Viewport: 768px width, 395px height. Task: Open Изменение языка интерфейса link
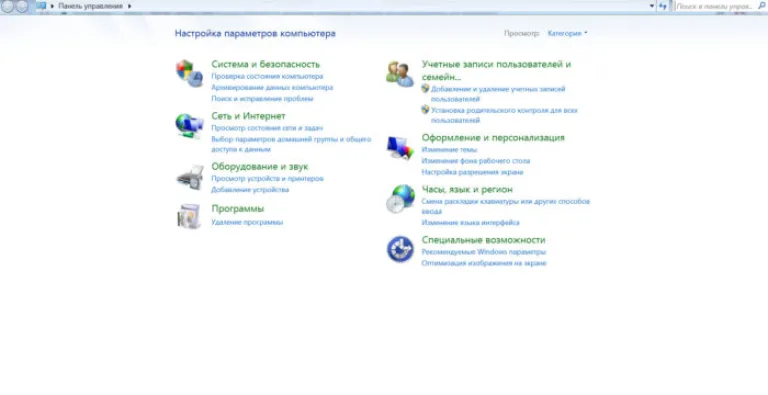470,223
